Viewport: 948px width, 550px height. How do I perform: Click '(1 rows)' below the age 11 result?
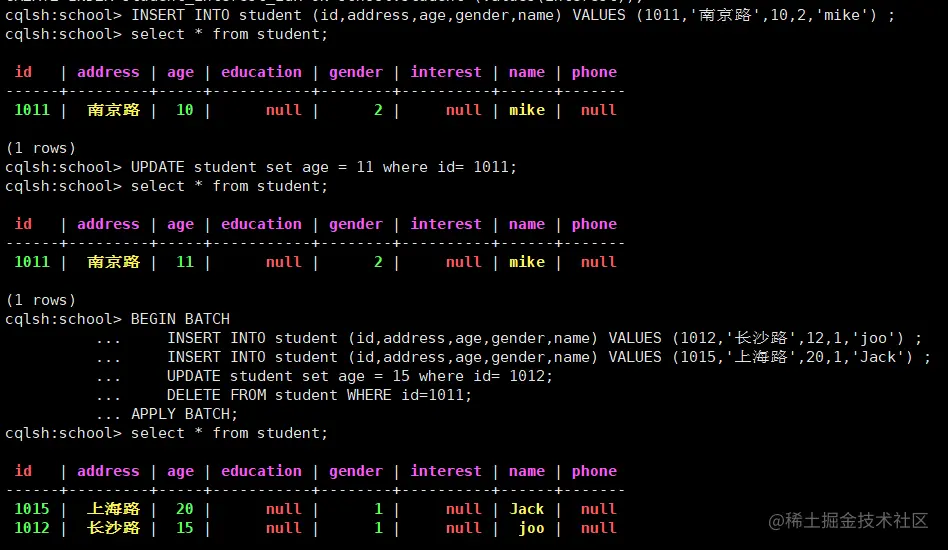click(x=41, y=300)
